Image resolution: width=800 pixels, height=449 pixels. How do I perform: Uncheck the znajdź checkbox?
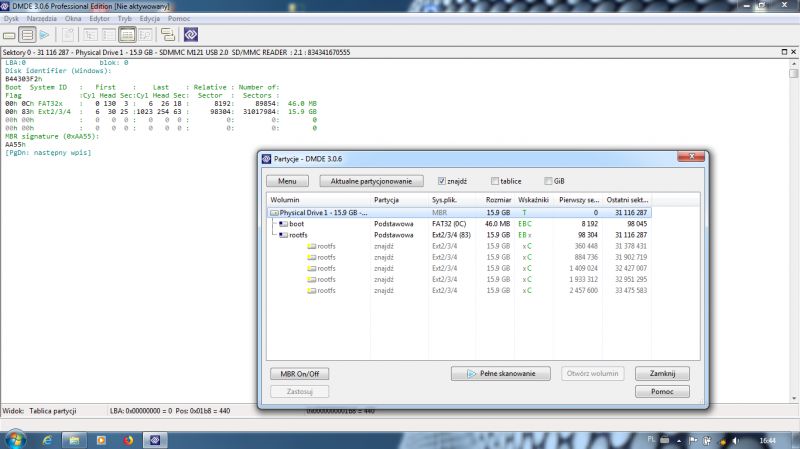[442, 181]
